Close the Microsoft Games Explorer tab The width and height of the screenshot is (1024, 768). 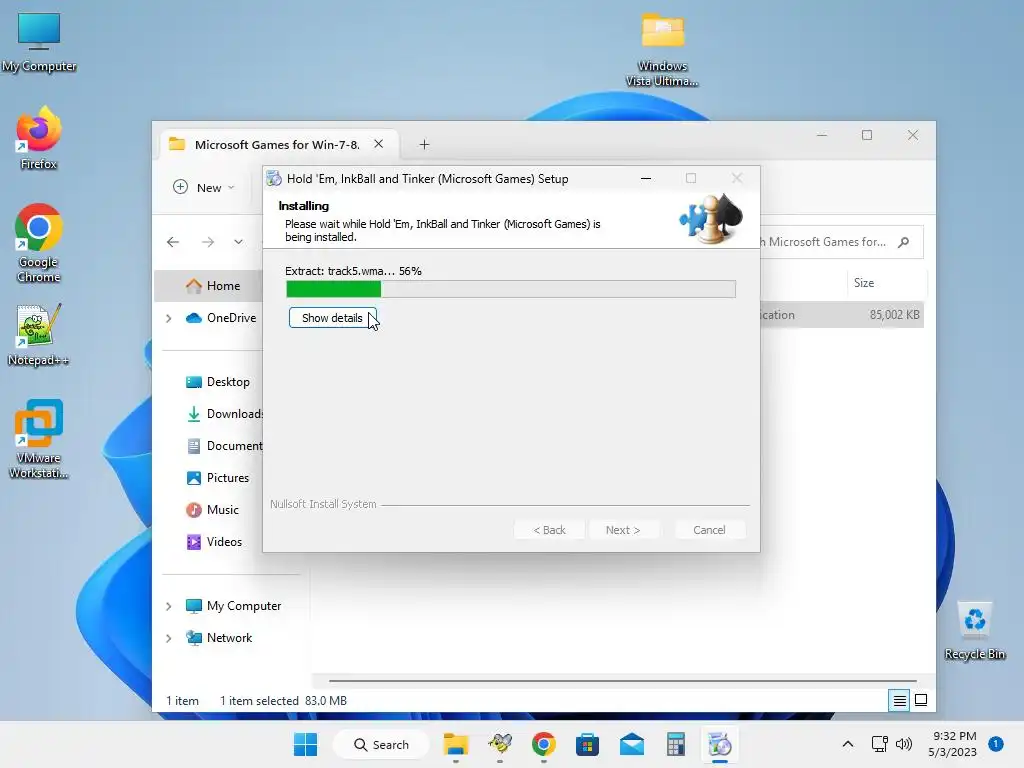379,144
